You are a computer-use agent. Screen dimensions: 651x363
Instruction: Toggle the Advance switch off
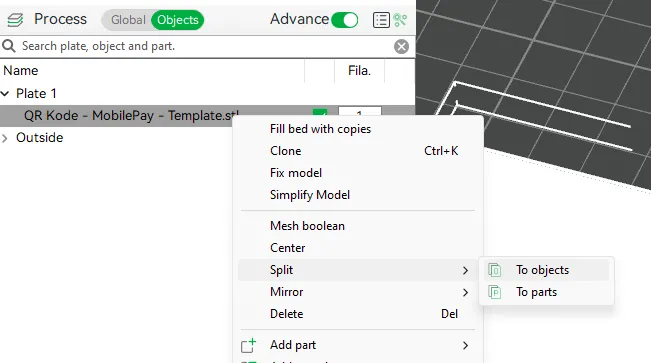[345, 20]
